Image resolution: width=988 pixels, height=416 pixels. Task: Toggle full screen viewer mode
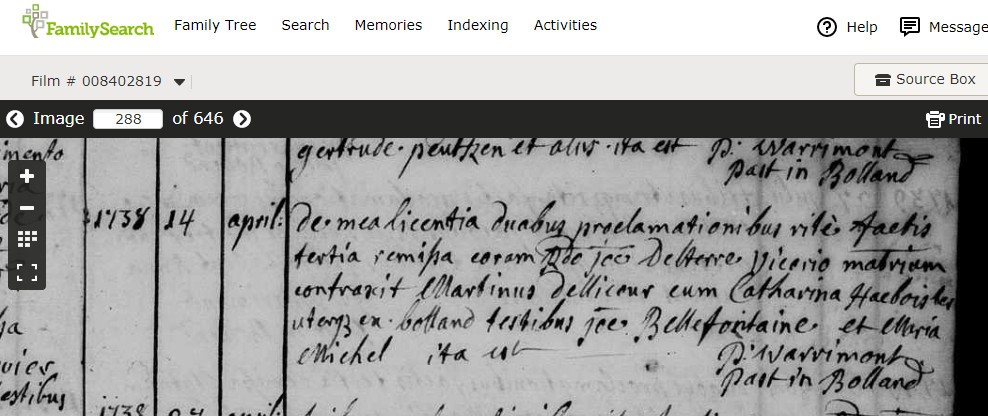[27, 272]
